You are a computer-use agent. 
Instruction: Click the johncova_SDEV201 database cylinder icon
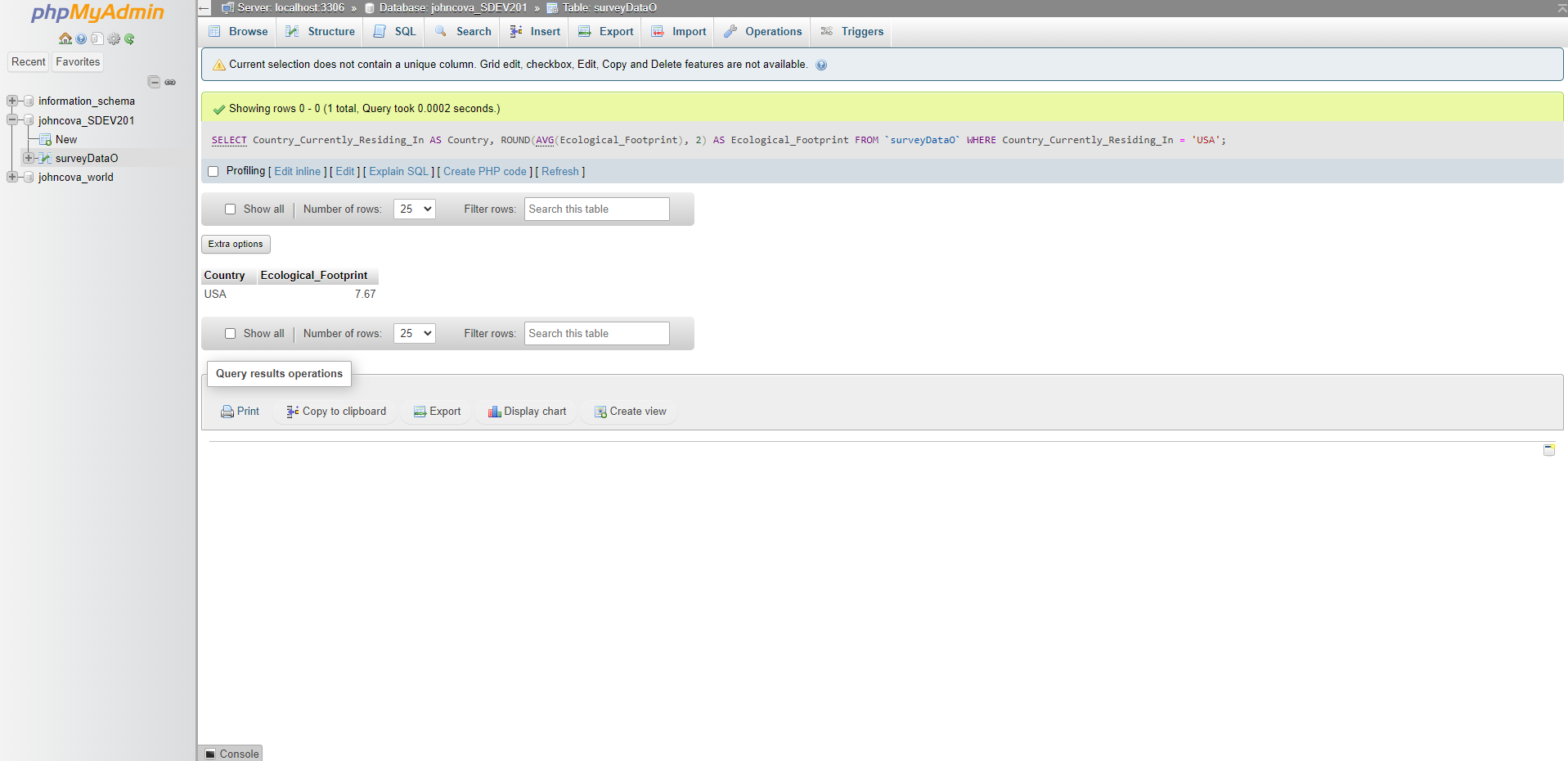point(29,120)
